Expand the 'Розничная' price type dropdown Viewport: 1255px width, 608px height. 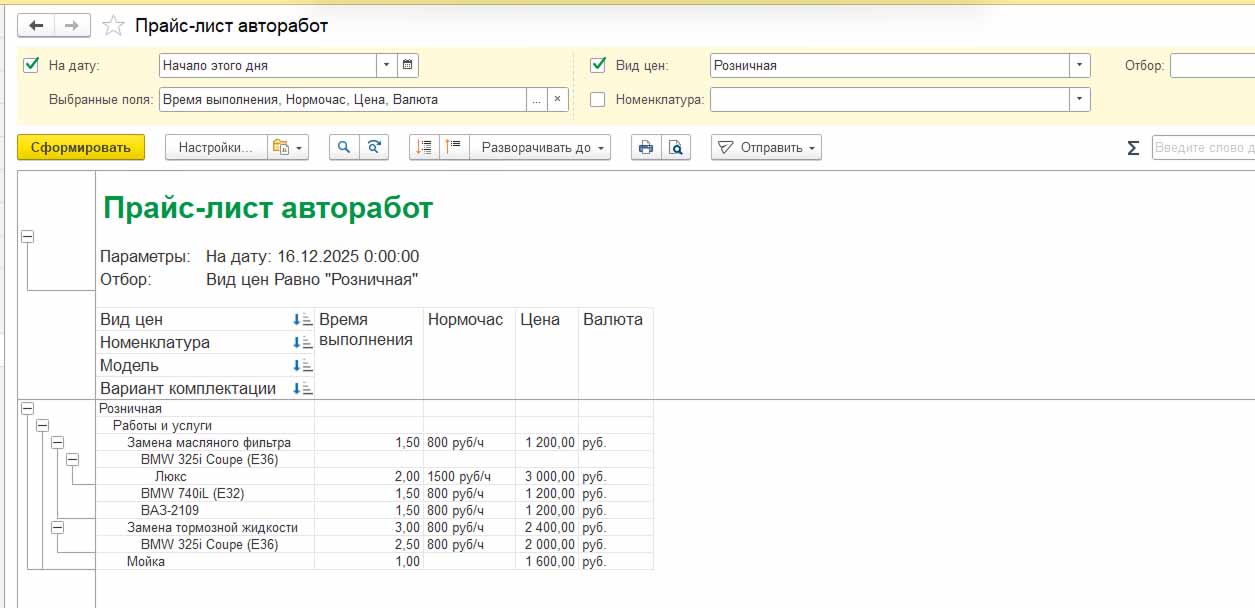click(x=1079, y=66)
